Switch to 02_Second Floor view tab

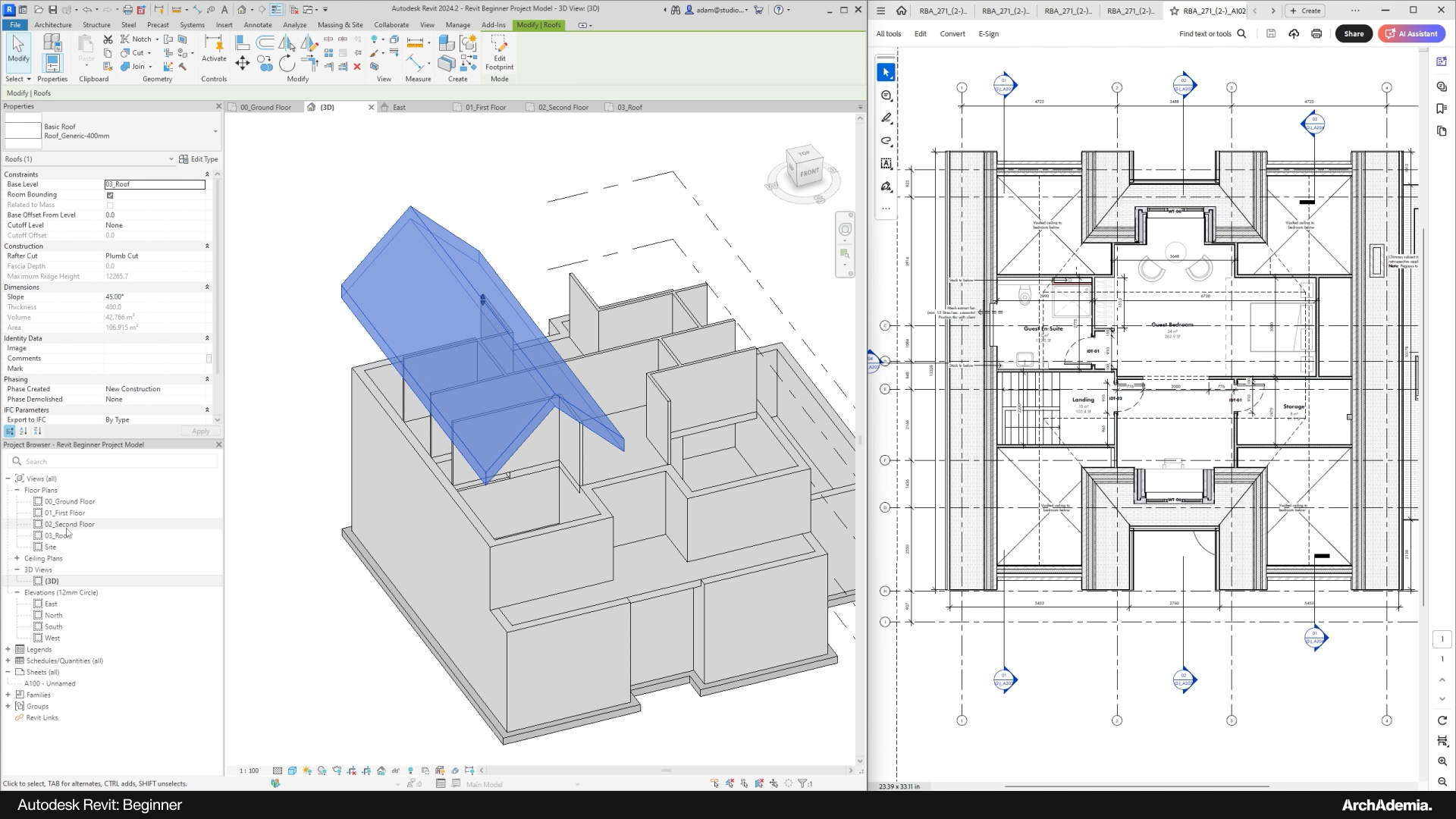tap(563, 108)
